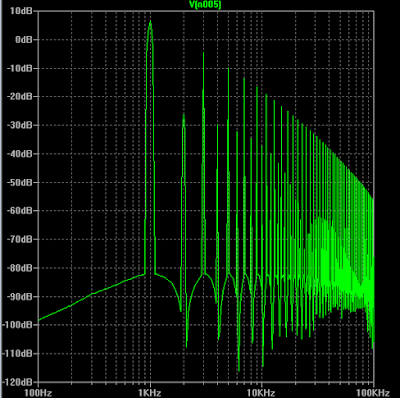Click the -90dB axis label
The image size is (400, 398).
tap(20, 296)
